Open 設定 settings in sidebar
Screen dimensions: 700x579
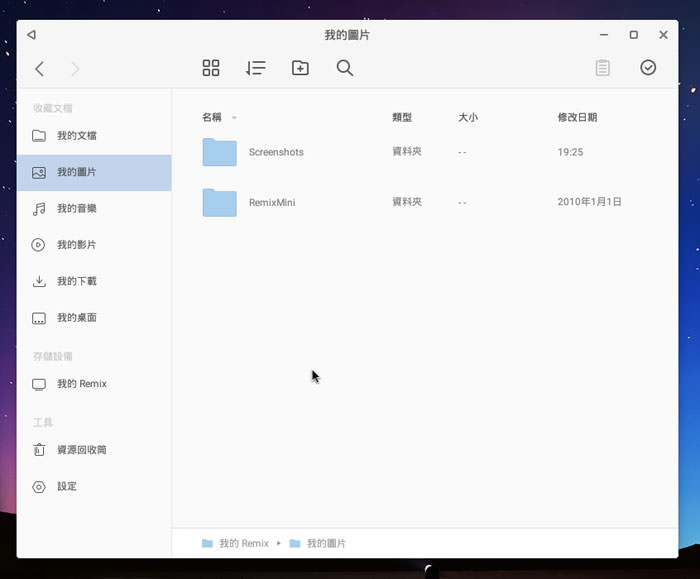[66, 487]
